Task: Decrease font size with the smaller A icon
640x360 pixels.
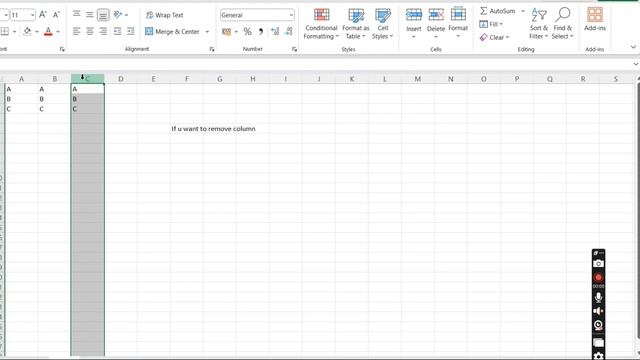Action: [x=56, y=15]
